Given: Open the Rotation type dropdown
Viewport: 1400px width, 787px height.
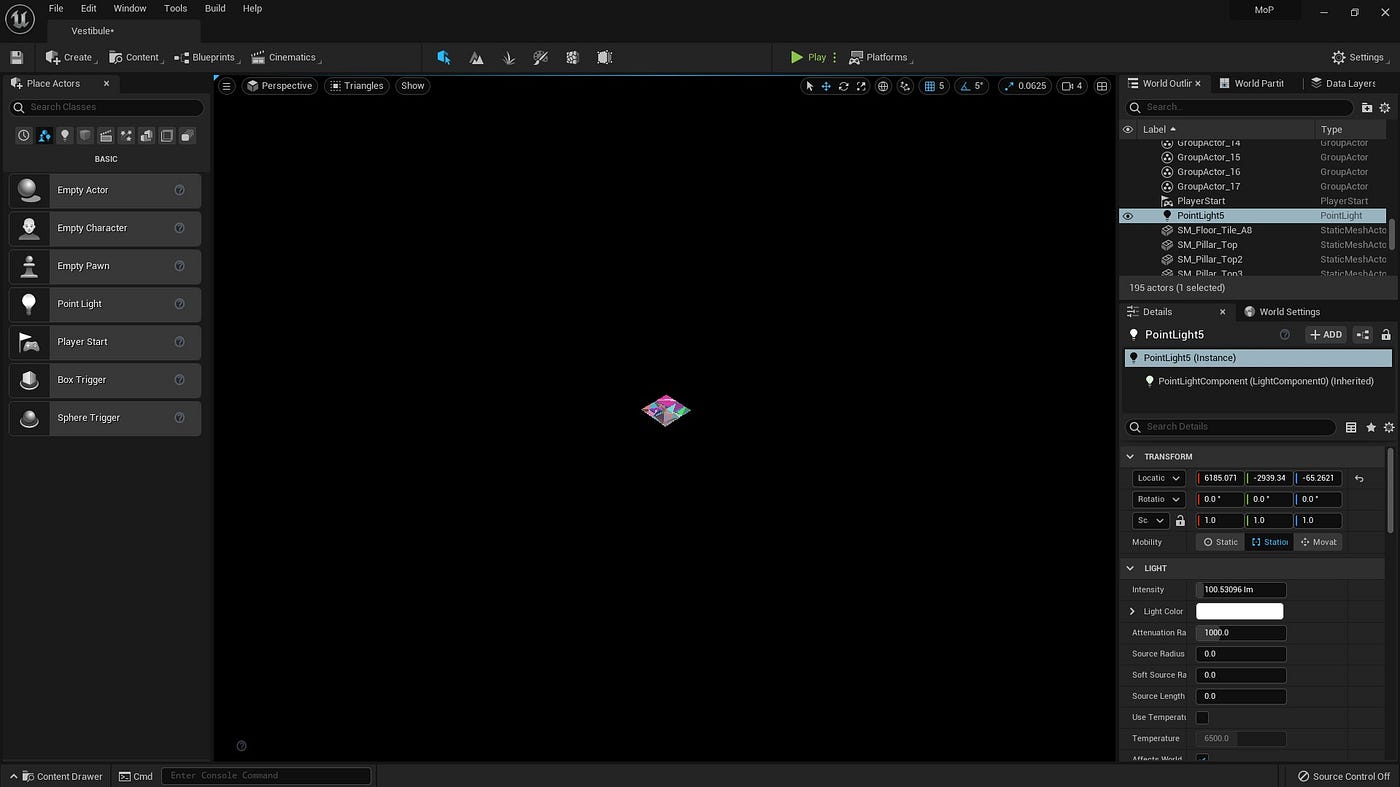Looking at the screenshot, I should tap(1159, 499).
